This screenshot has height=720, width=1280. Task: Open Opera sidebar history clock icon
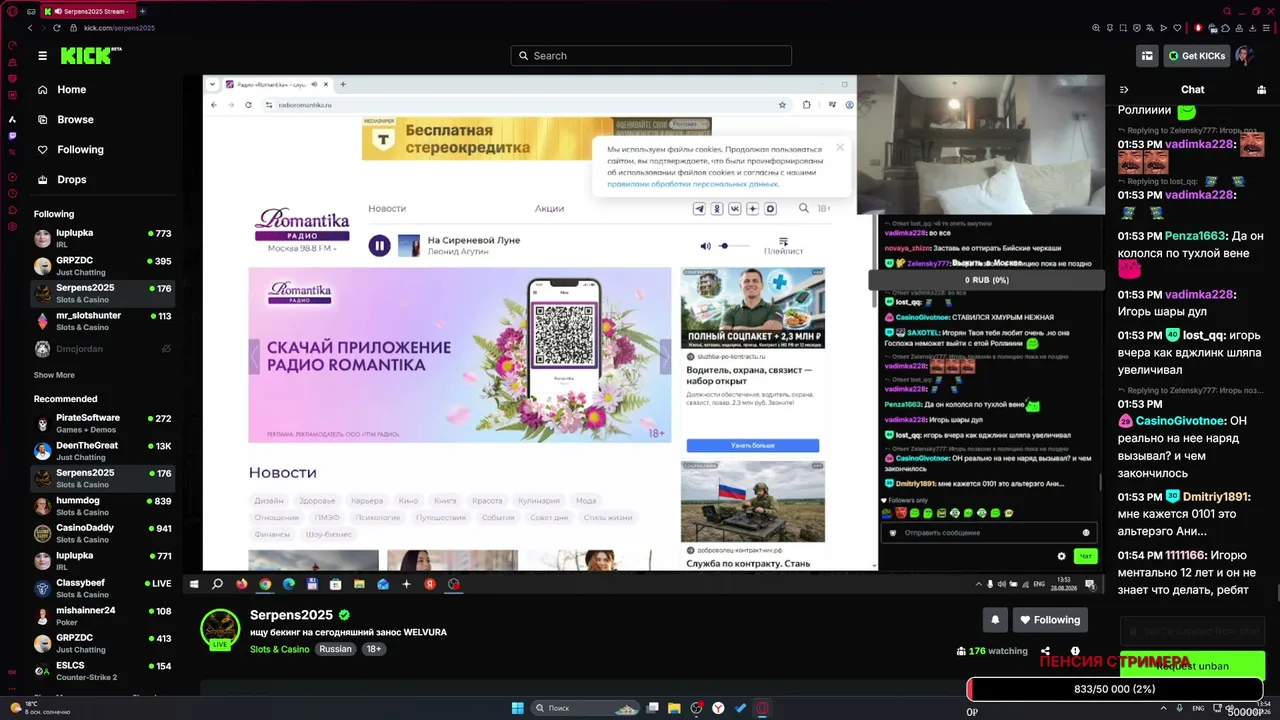[12, 193]
